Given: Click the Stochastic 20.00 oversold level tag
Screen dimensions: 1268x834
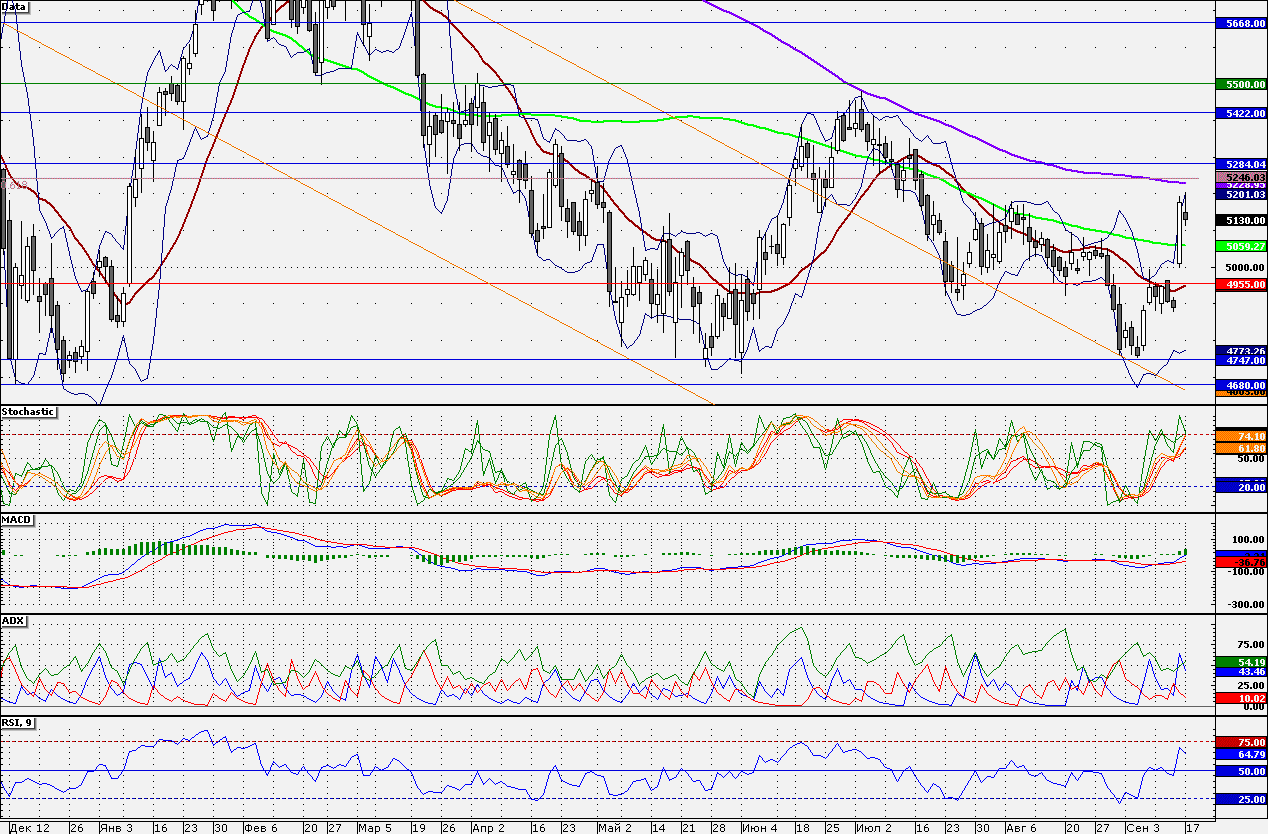Looking at the screenshot, I should tap(1240, 486).
